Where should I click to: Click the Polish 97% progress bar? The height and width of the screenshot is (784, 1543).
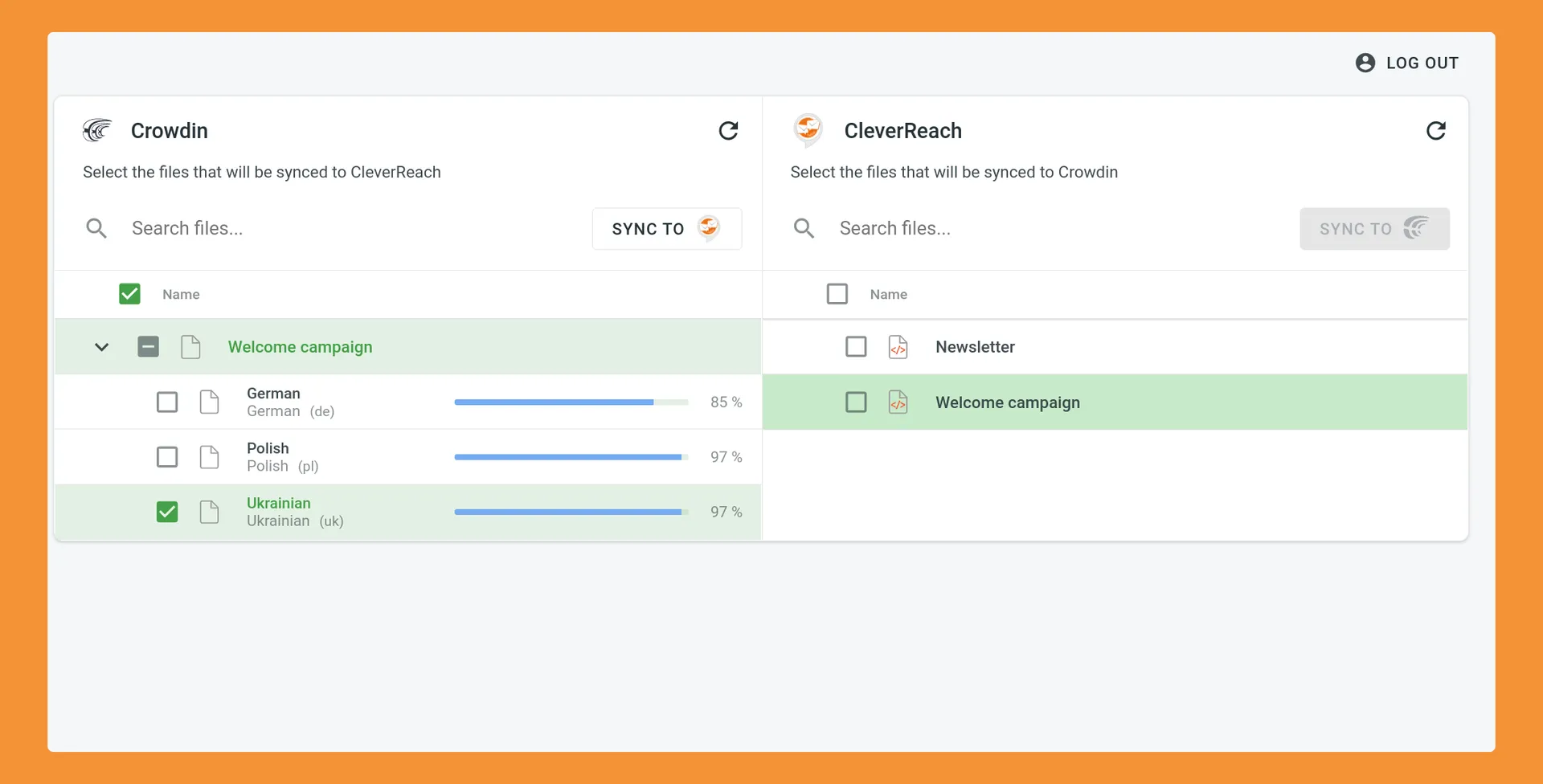pos(571,457)
